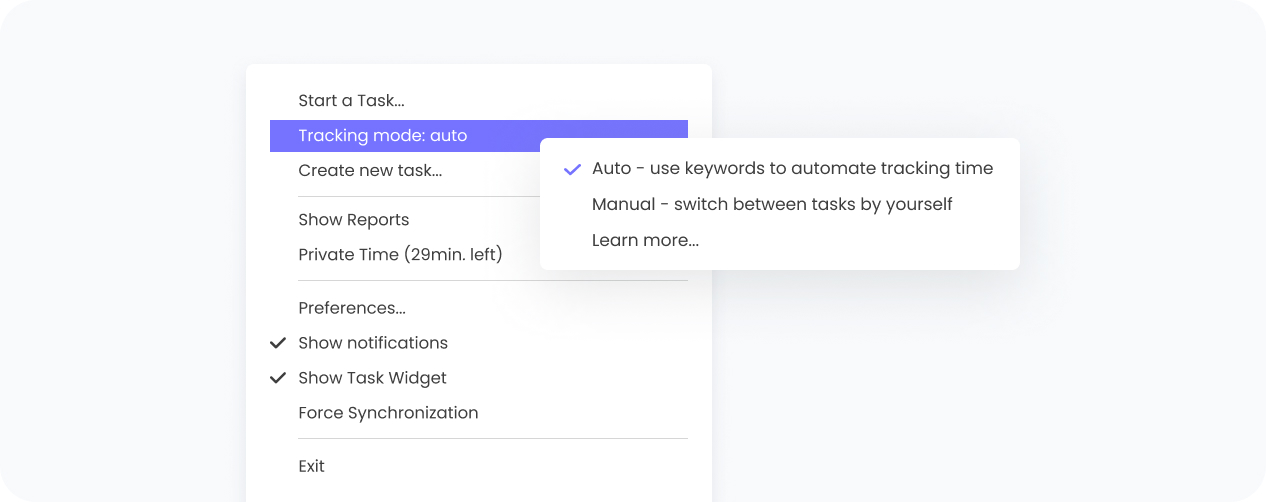Open the Learn more... link in submenu
Viewport: 1266px width, 502px height.
(x=645, y=240)
